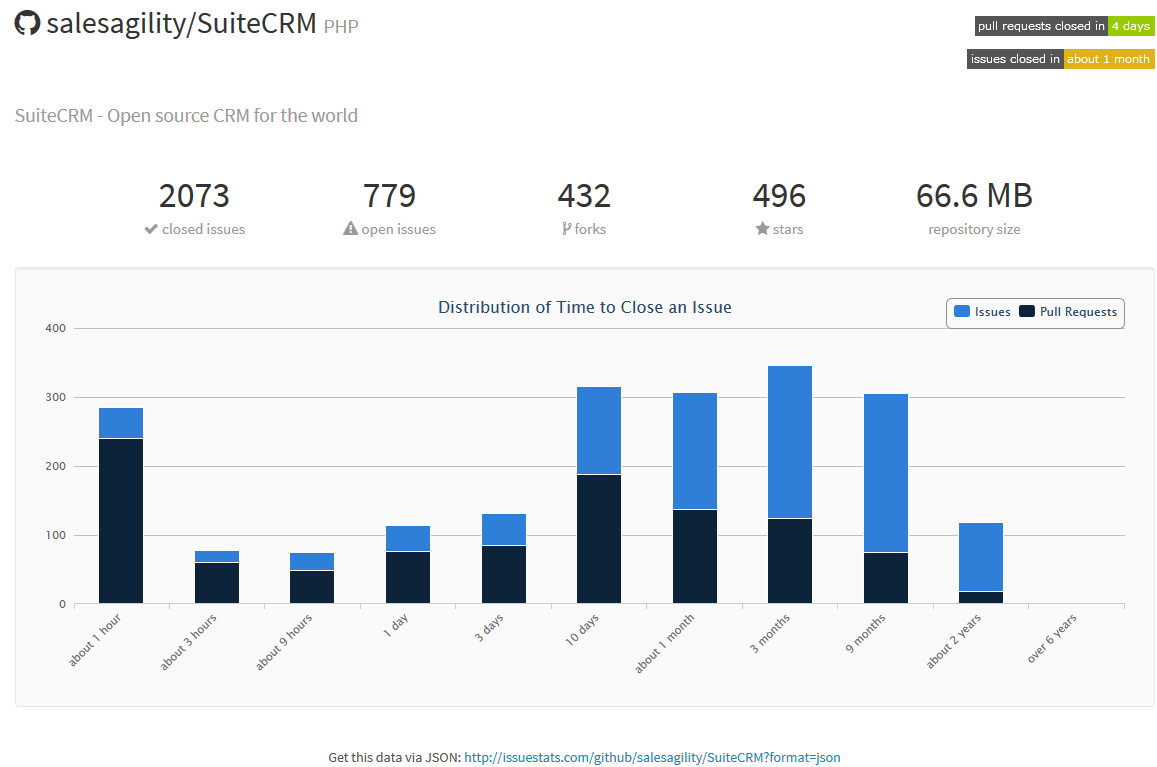
Task: Open the salesagility/SuiteCRM repository title
Action: click(182, 24)
